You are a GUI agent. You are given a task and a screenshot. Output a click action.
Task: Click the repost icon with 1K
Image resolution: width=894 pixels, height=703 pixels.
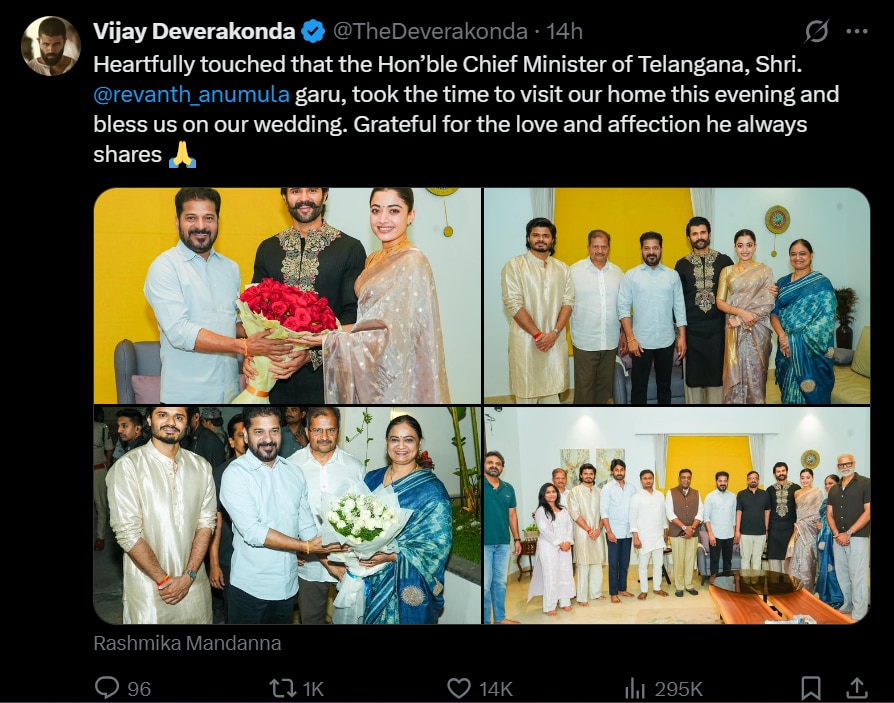pyautogui.click(x=281, y=688)
